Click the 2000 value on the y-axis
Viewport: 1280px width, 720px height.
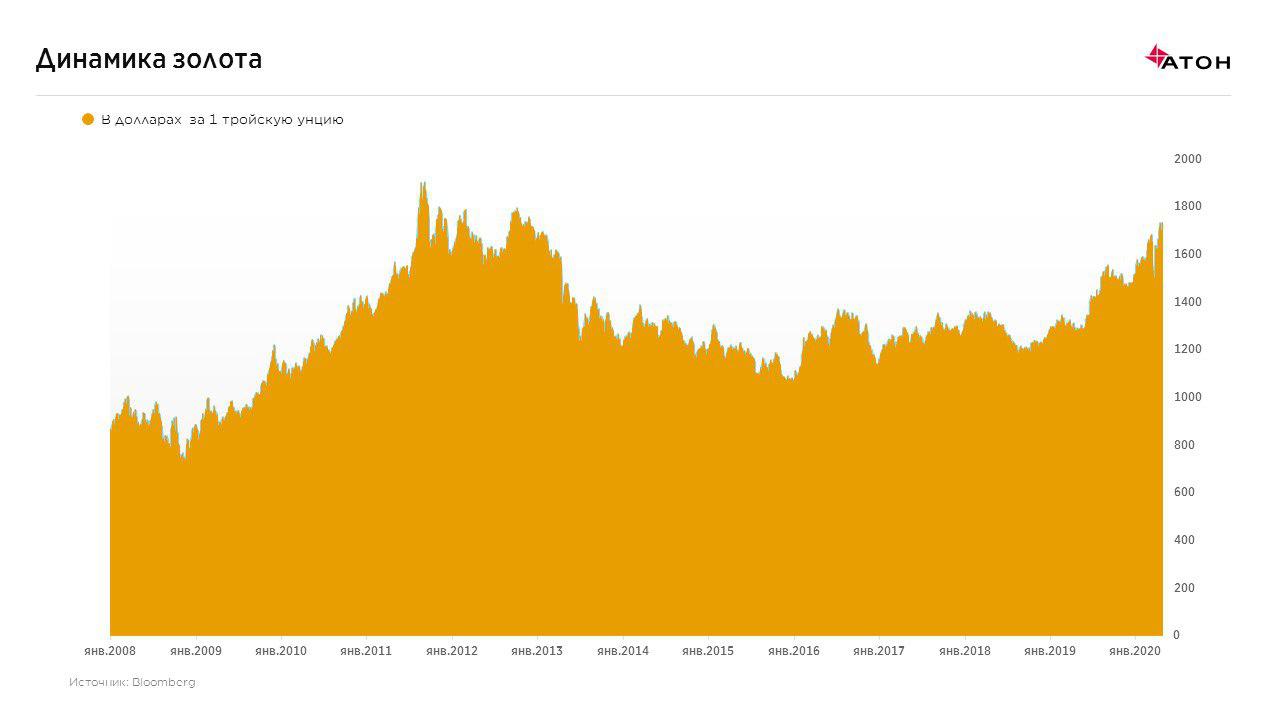point(1187,159)
